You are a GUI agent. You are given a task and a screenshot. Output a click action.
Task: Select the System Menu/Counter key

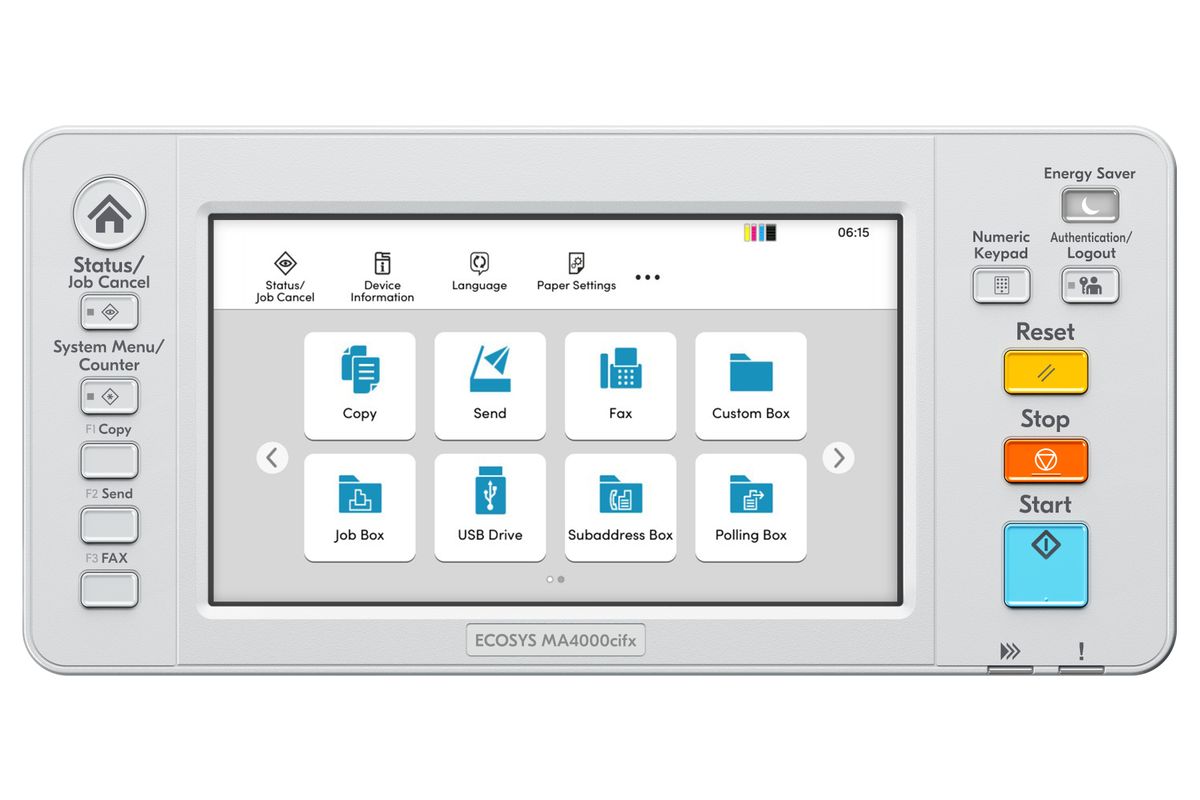point(109,397)
